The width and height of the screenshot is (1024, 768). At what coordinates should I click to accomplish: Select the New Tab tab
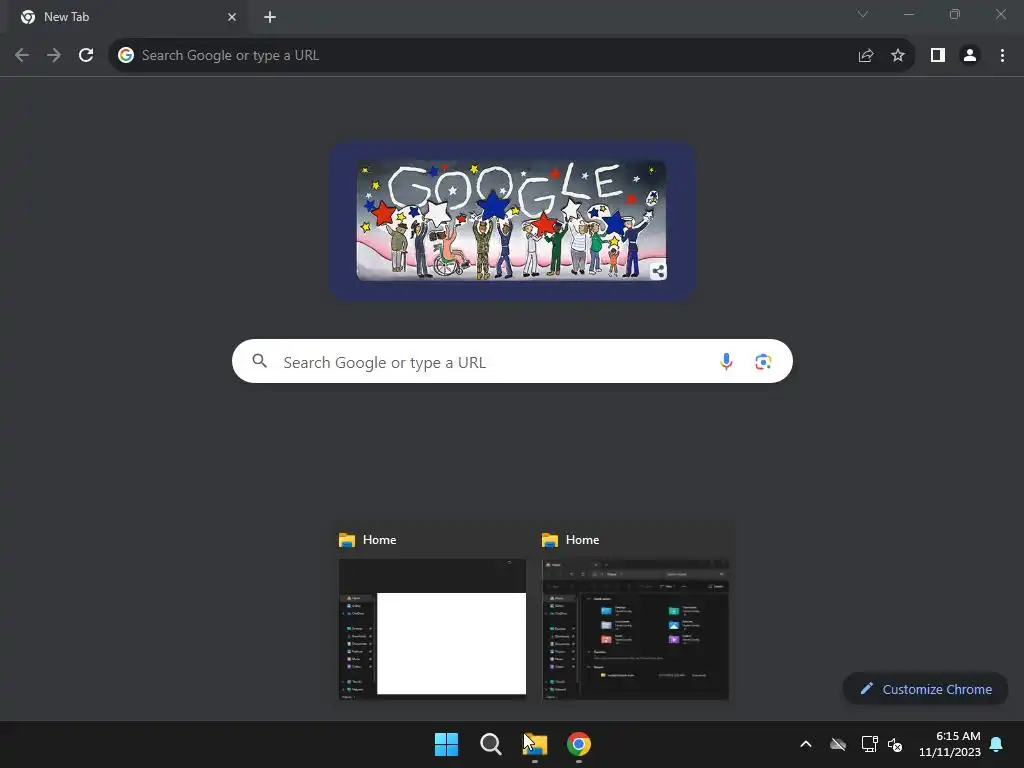point(128,17)
